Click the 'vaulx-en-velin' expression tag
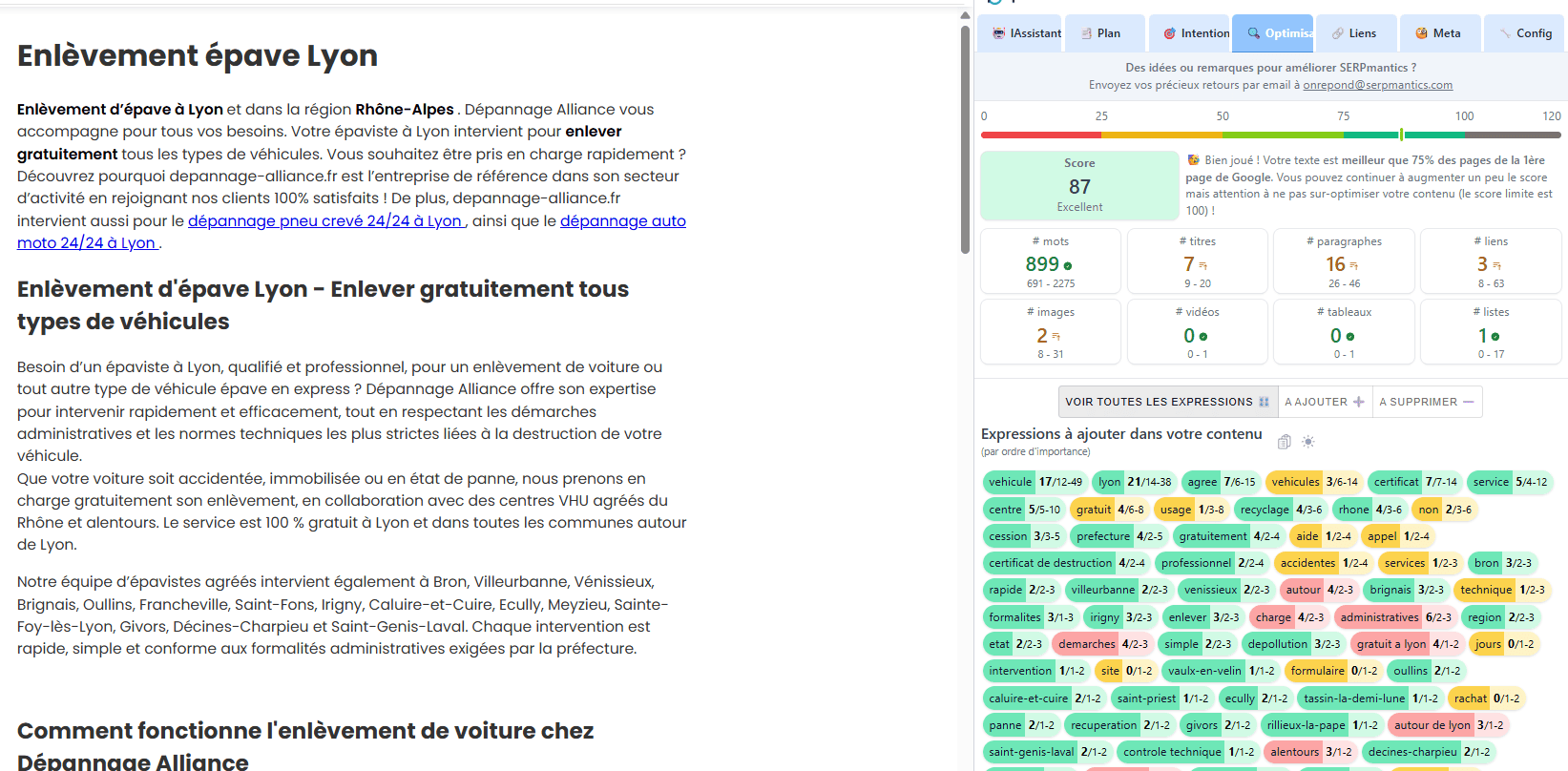This screenshot has width=1568, height=771. (x=1221, y=671)
